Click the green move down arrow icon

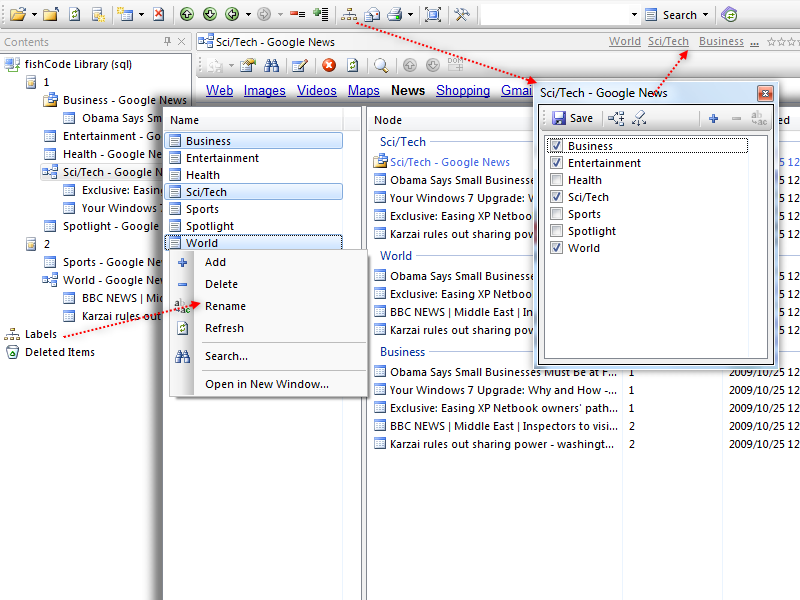(x=210, y=15)
